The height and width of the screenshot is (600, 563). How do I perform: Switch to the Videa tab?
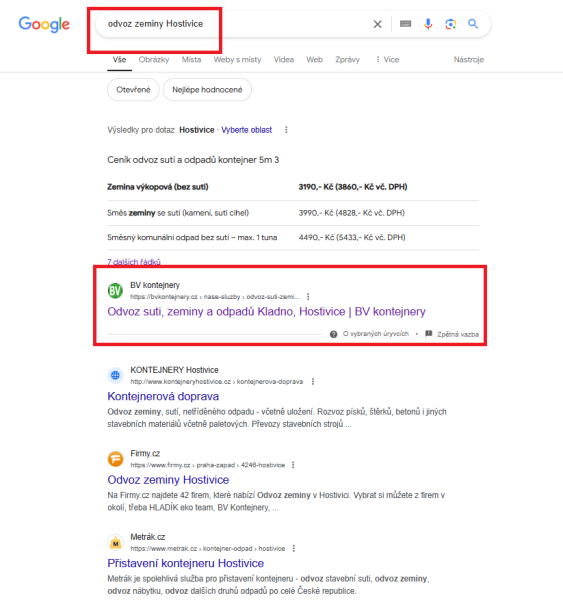tap(284, 60)
